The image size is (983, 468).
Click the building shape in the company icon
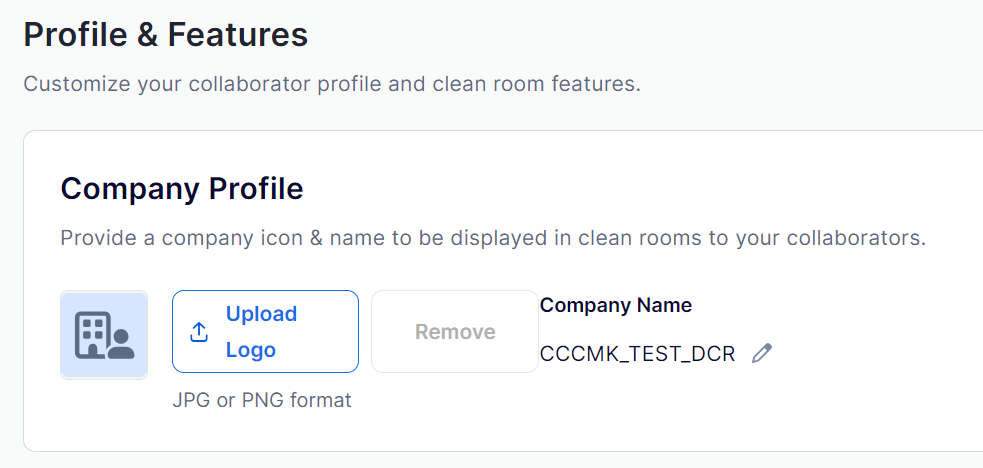coord(92,335)
